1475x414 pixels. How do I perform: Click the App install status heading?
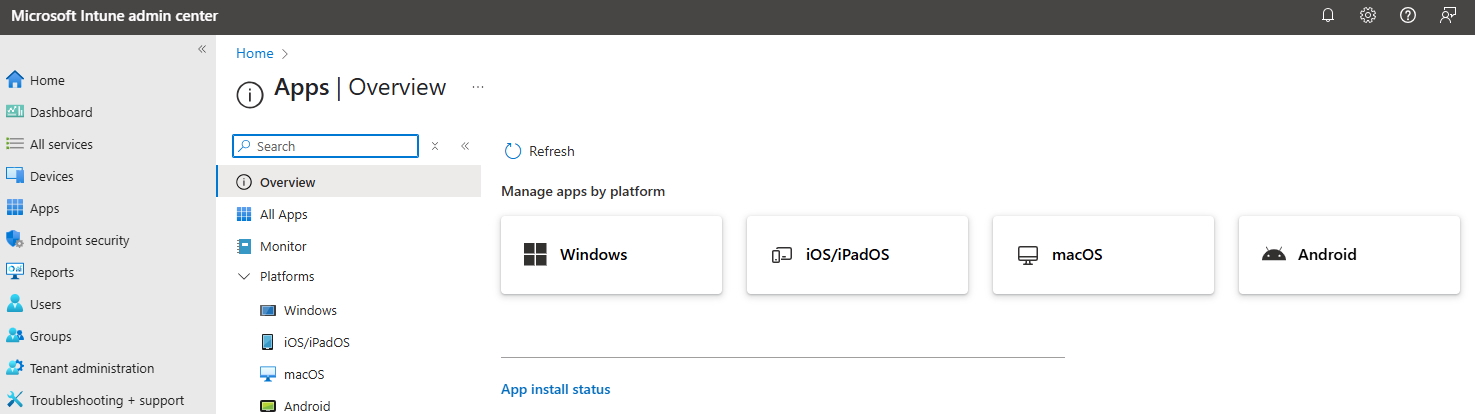556,389
